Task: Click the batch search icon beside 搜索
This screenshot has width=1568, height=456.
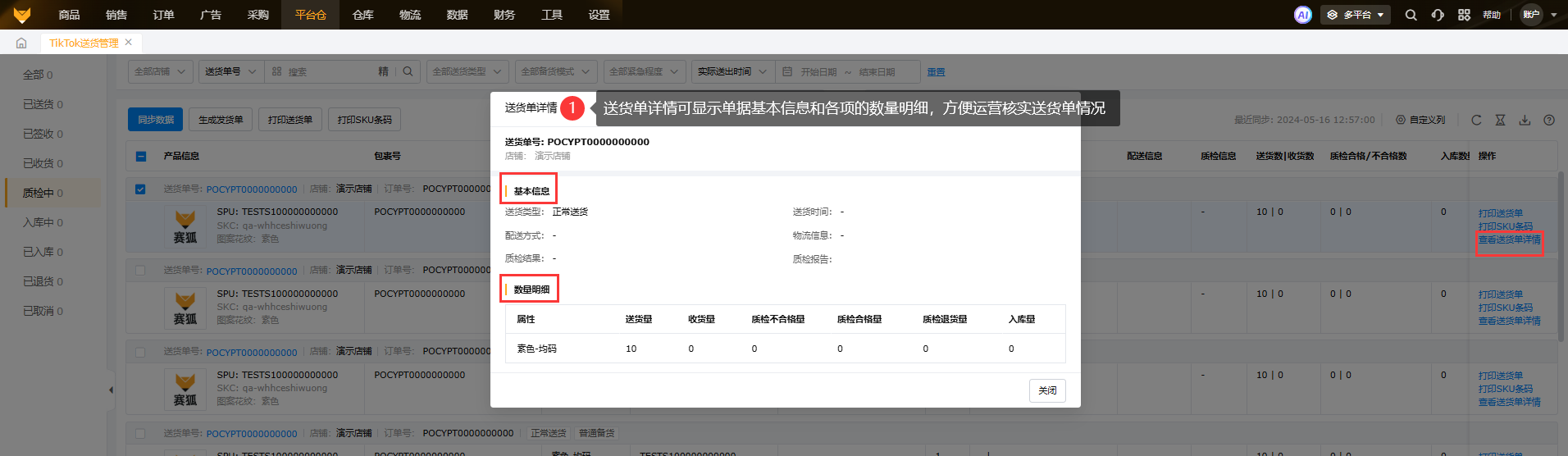Action: pyautogui.click(x=276, y=72)
